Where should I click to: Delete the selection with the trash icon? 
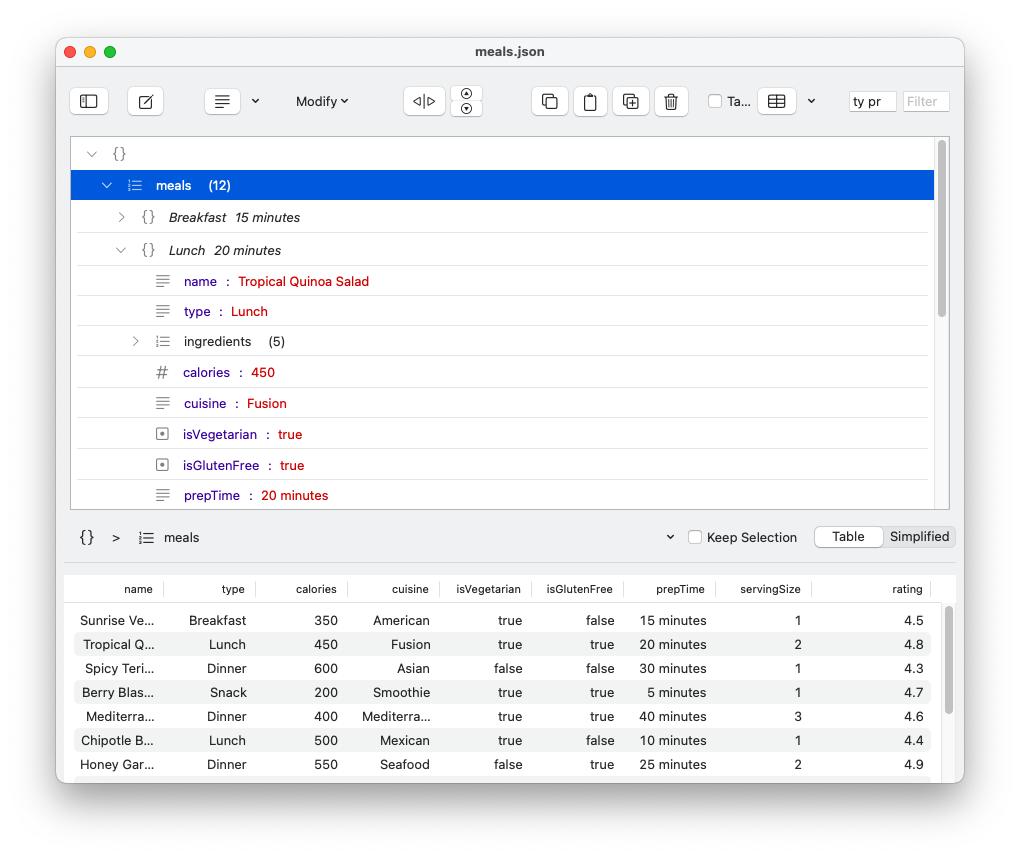point(671,101)
